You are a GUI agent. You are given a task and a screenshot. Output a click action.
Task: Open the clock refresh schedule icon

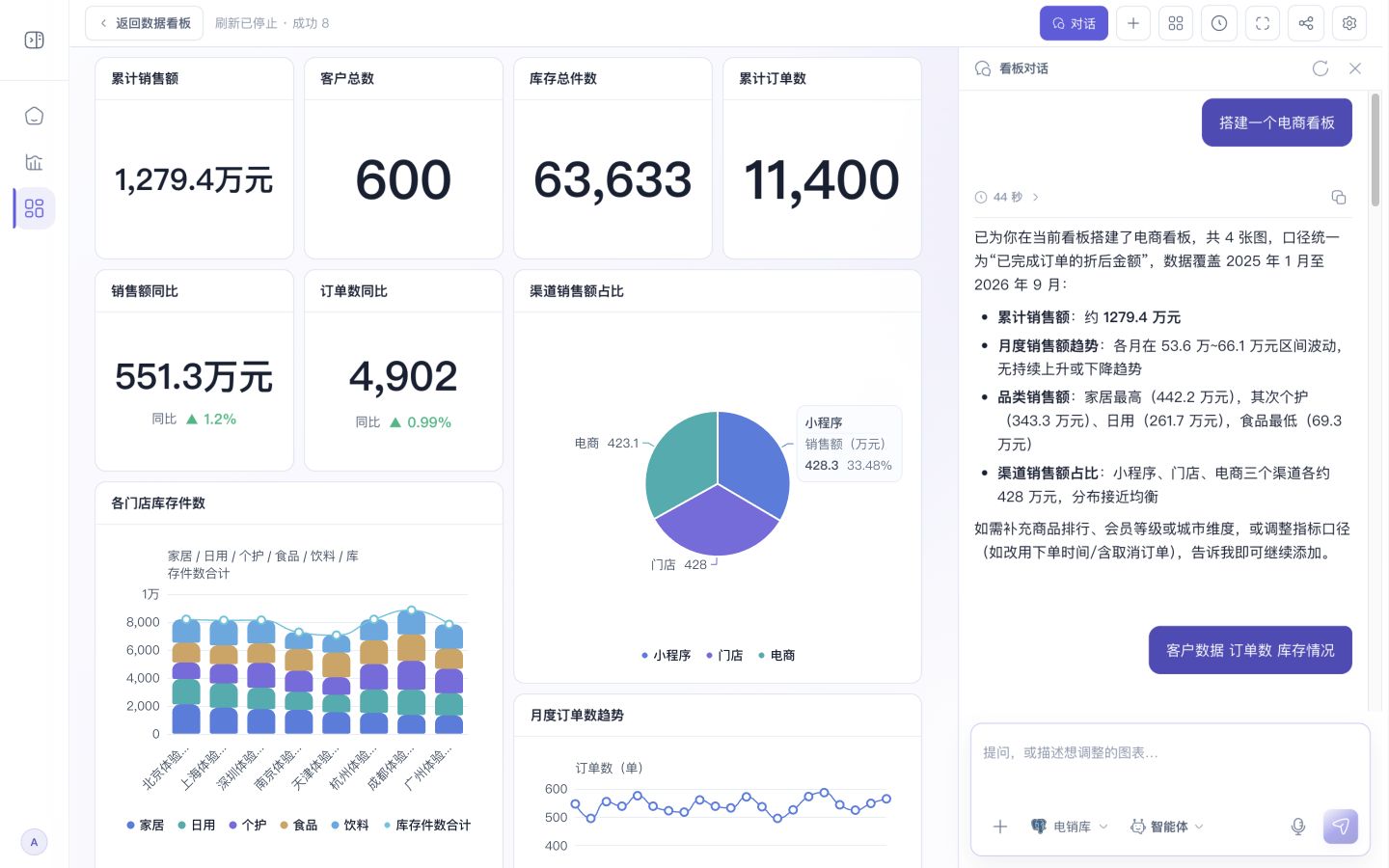[x=1219, y=23]
